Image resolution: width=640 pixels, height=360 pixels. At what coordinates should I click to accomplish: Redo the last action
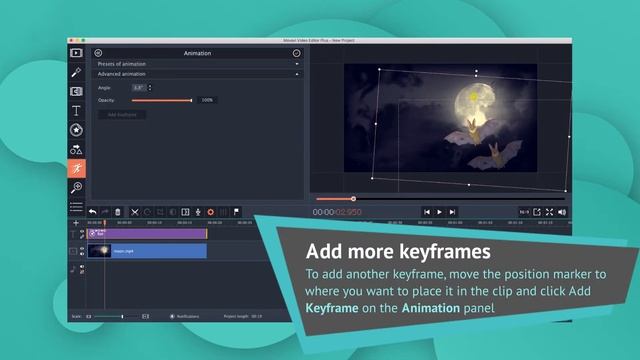click(x=105, y=212)
